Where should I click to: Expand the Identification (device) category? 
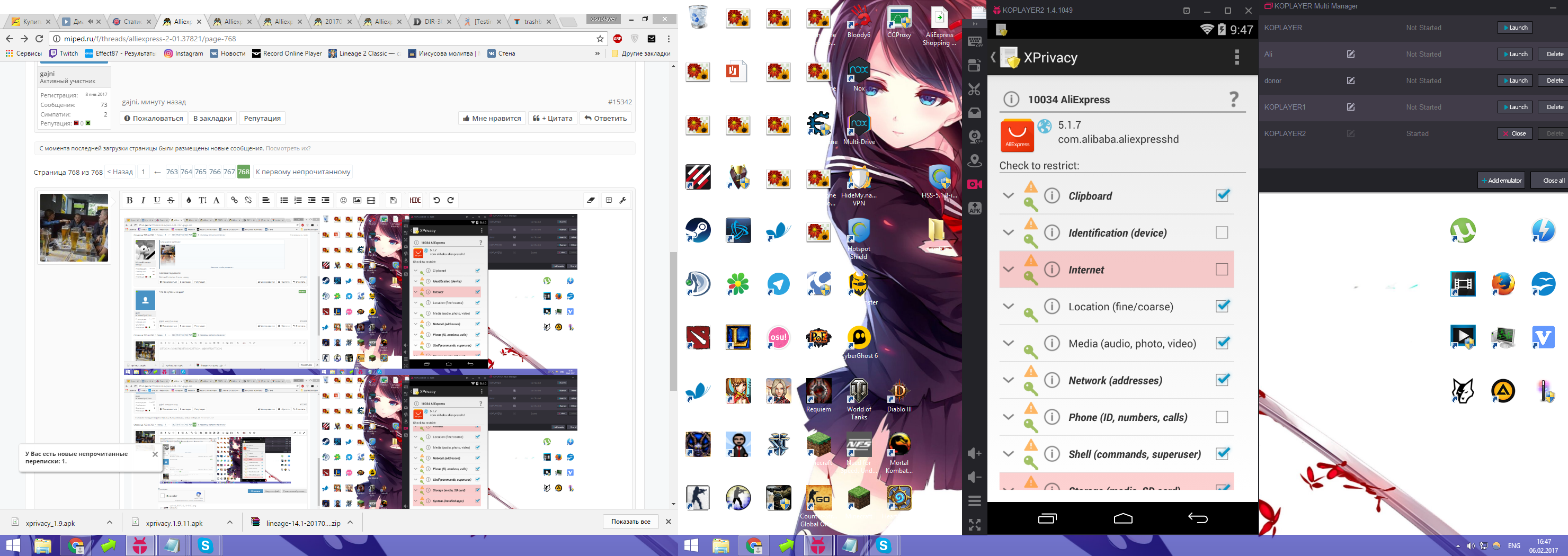click(1009, 232)
